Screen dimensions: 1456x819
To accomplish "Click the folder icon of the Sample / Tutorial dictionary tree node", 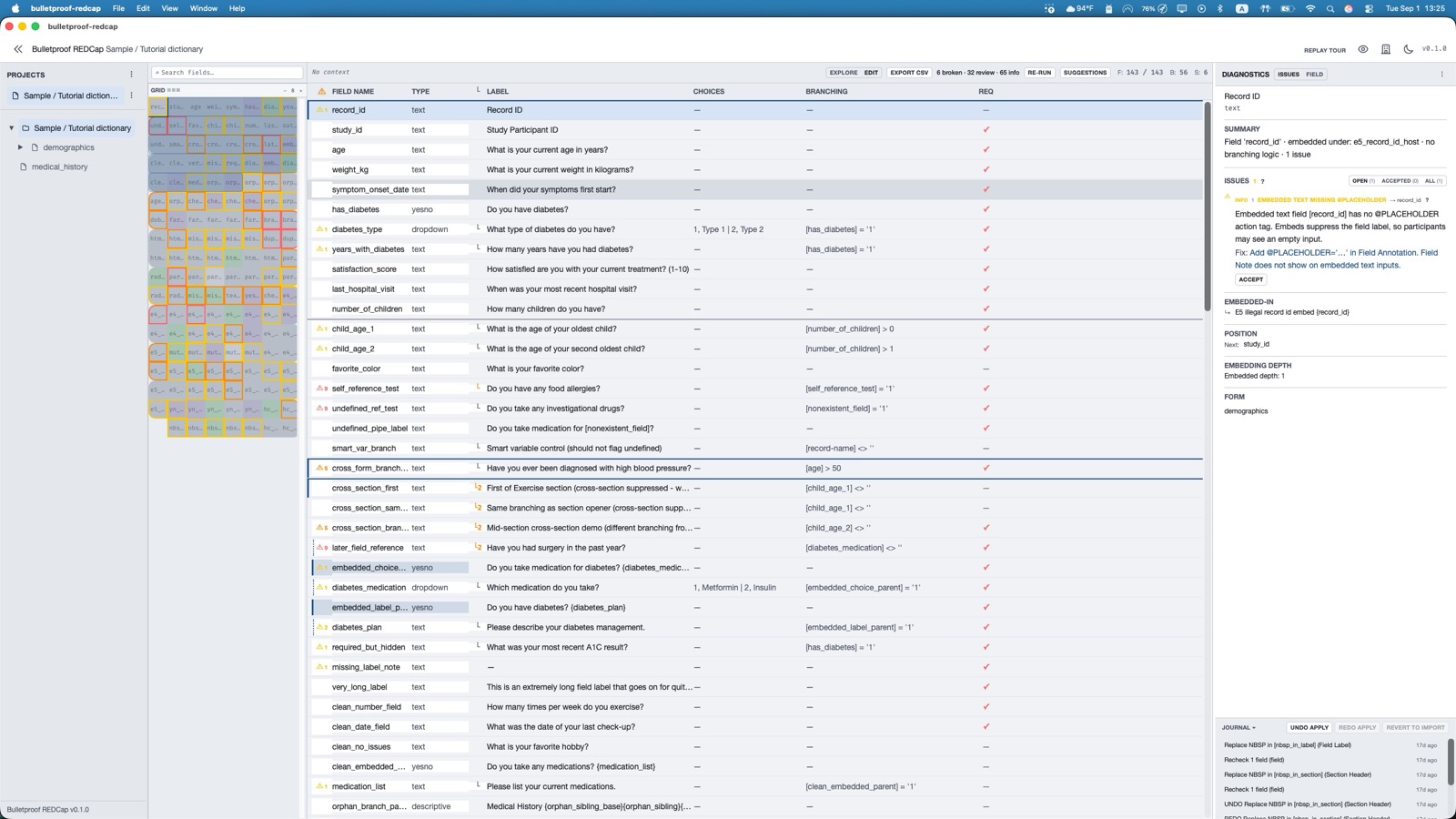I will coord(25,128).
